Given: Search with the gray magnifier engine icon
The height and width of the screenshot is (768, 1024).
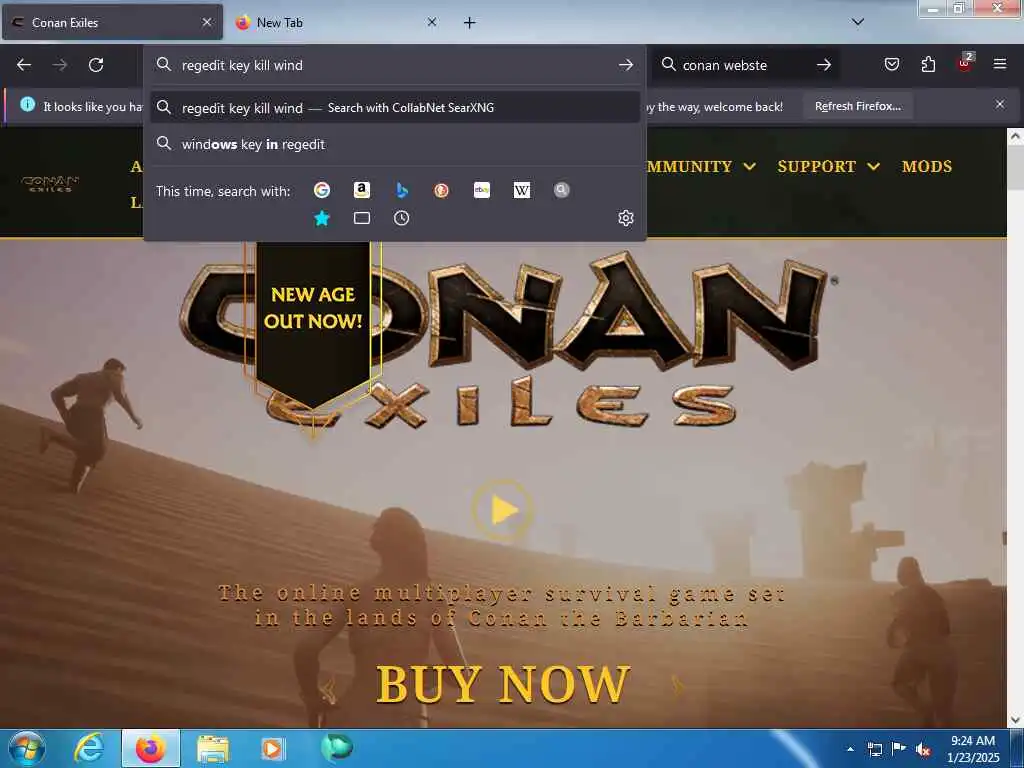Looking at the screenshot, I should [x=562, y=190].
